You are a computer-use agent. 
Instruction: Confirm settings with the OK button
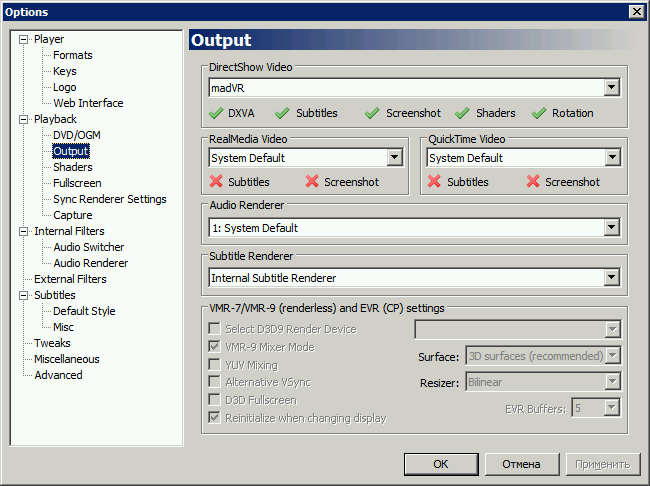[441, 464]
